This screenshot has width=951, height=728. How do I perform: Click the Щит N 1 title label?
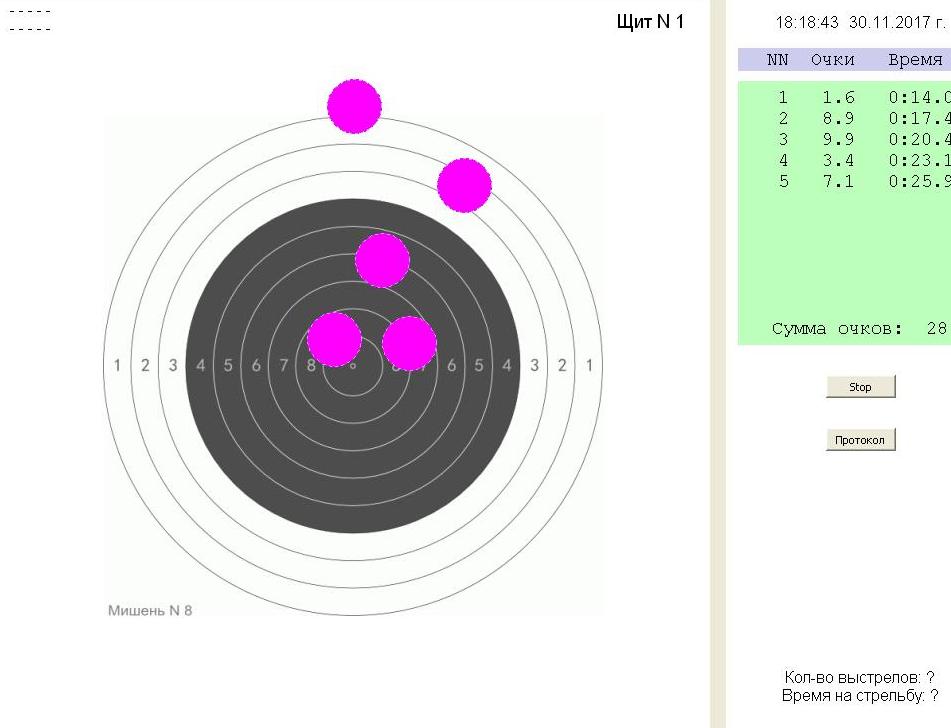652,22
